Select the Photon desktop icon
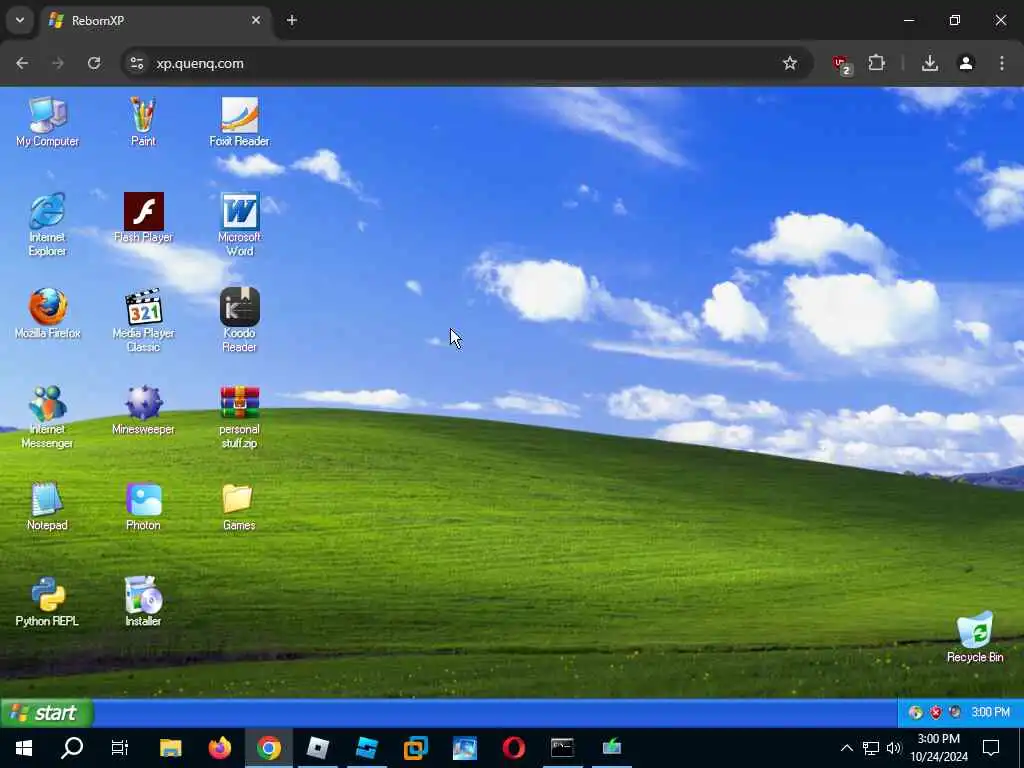 click(x=143, y=505)
